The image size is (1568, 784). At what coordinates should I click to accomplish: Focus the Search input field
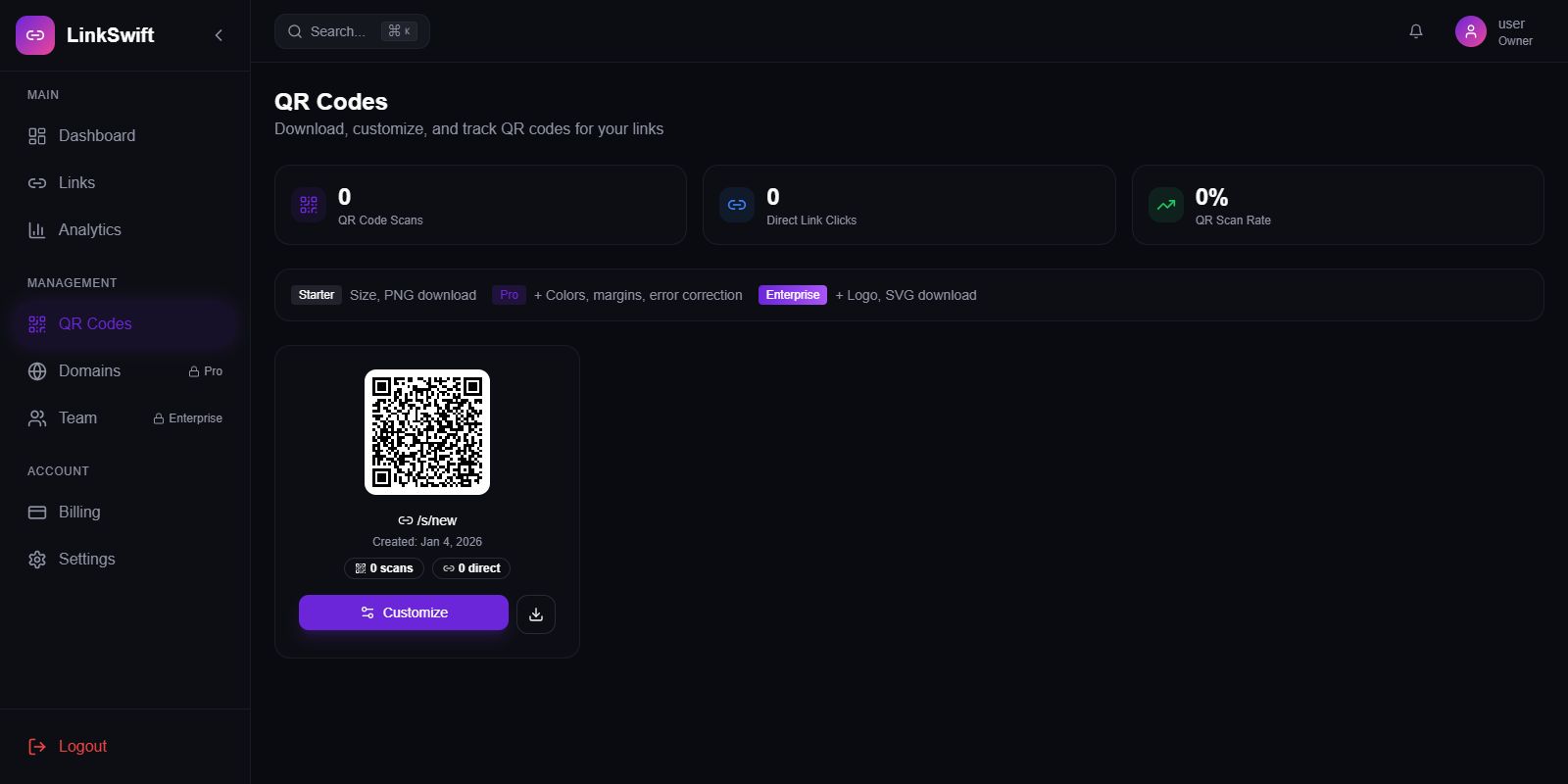click(x=338, y=31)
